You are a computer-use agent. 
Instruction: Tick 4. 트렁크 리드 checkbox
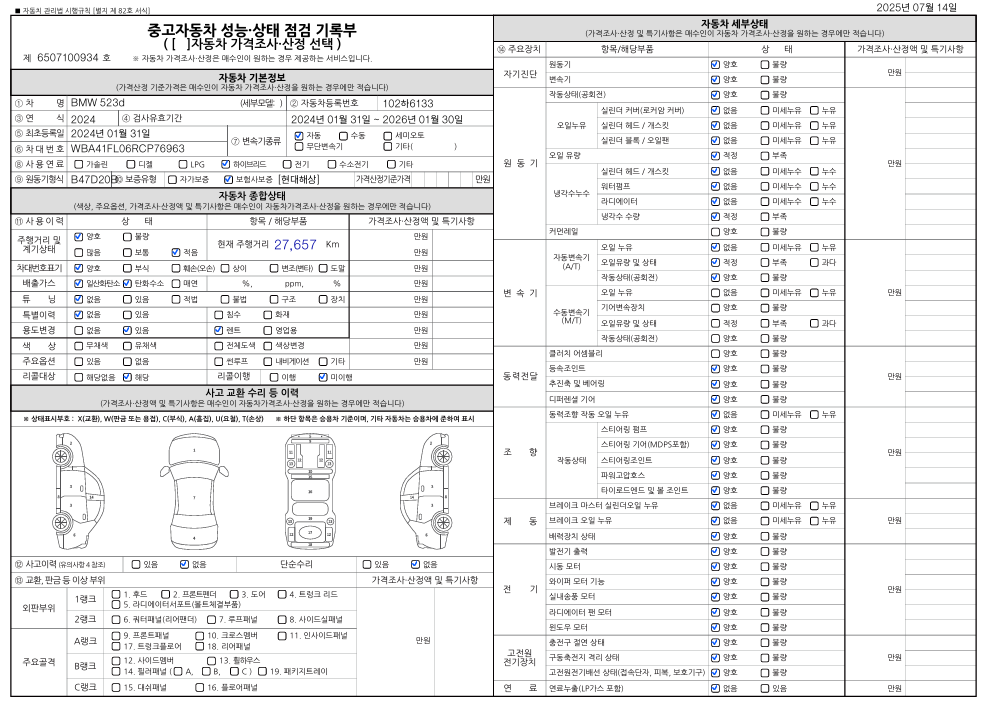pos(282,594)
